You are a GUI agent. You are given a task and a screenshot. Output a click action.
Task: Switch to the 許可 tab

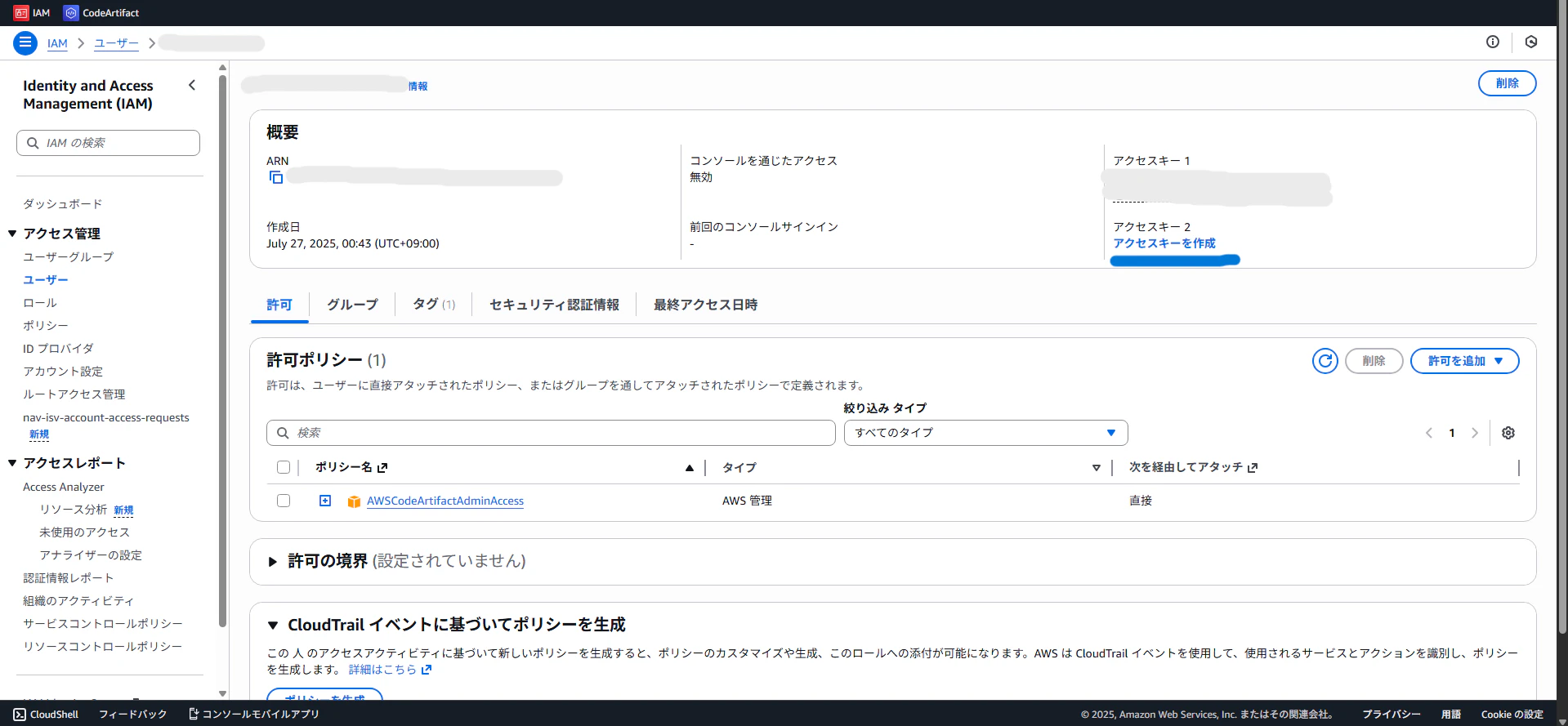[x=279, y=305]
